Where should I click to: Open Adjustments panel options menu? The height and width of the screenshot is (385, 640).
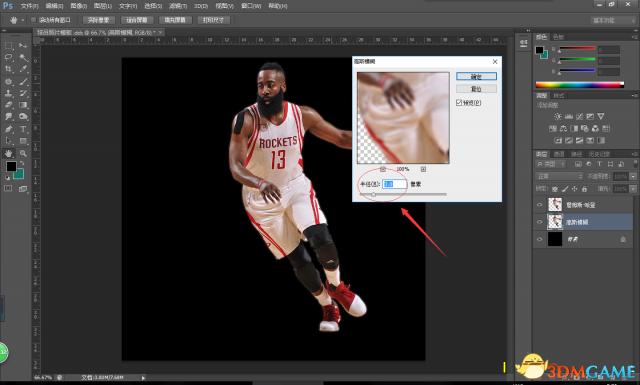click(634, 96)
